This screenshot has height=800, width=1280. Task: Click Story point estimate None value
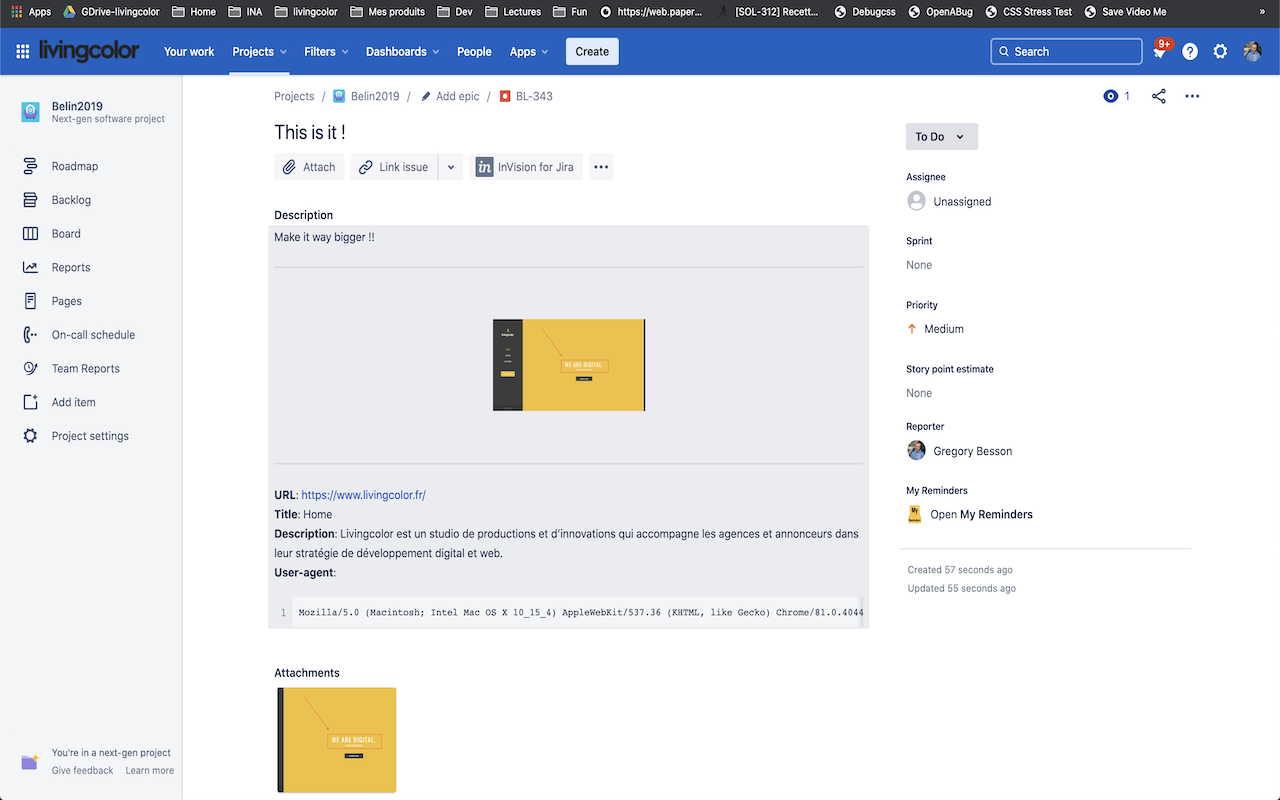[919, 393]
